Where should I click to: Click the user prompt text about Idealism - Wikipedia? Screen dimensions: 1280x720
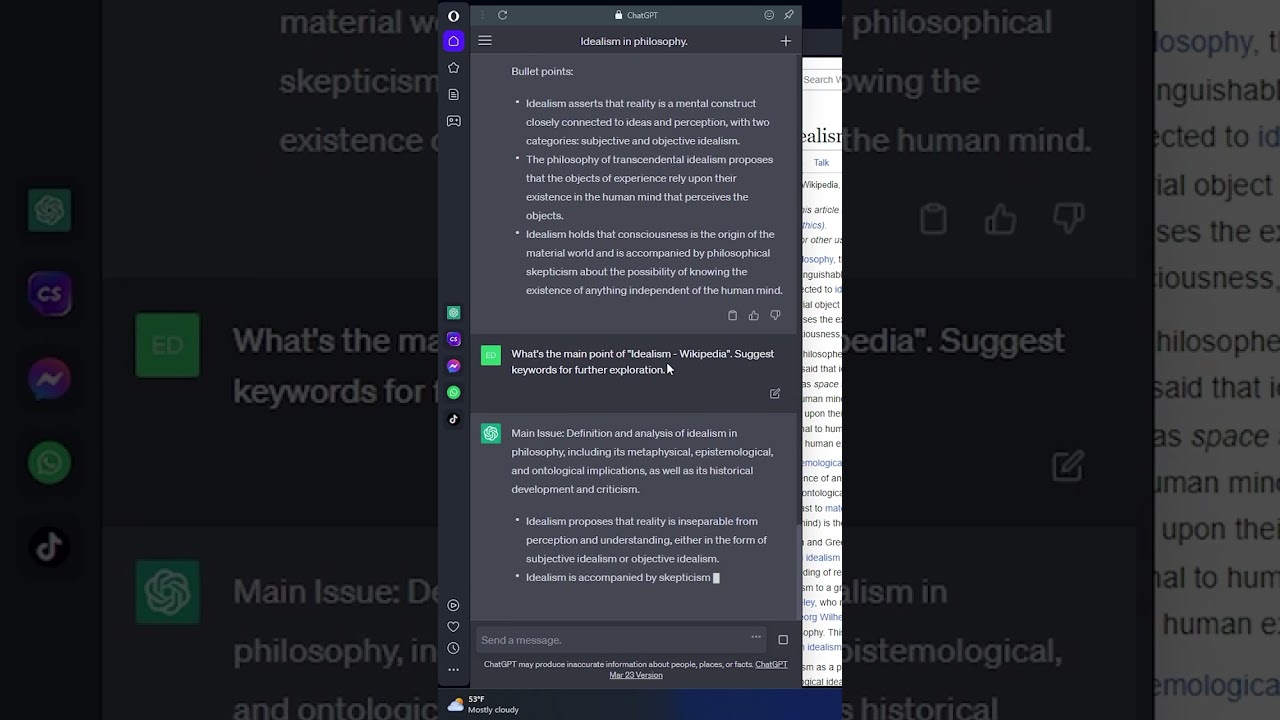643,362
